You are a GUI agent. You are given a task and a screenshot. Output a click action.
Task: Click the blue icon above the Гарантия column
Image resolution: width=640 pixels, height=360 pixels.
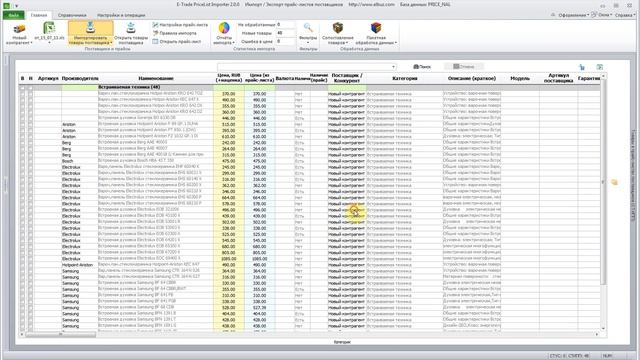[x=582, y=67]
